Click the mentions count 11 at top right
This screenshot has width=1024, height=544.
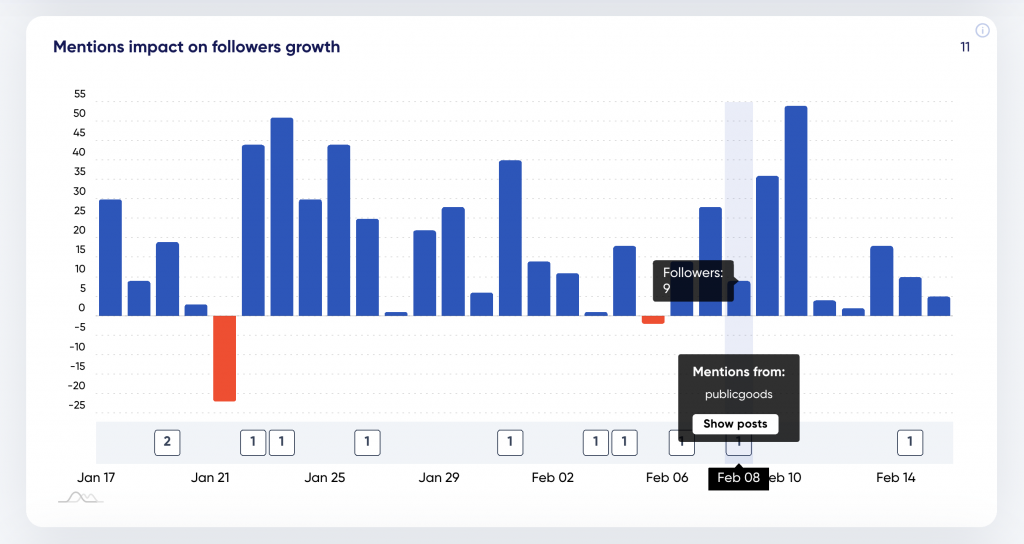(965, 47)
